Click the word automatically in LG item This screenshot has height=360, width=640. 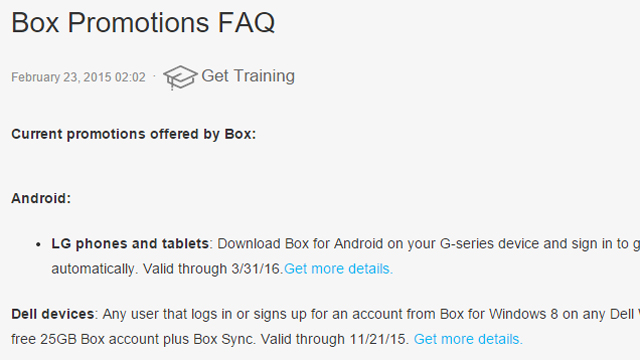93,269
